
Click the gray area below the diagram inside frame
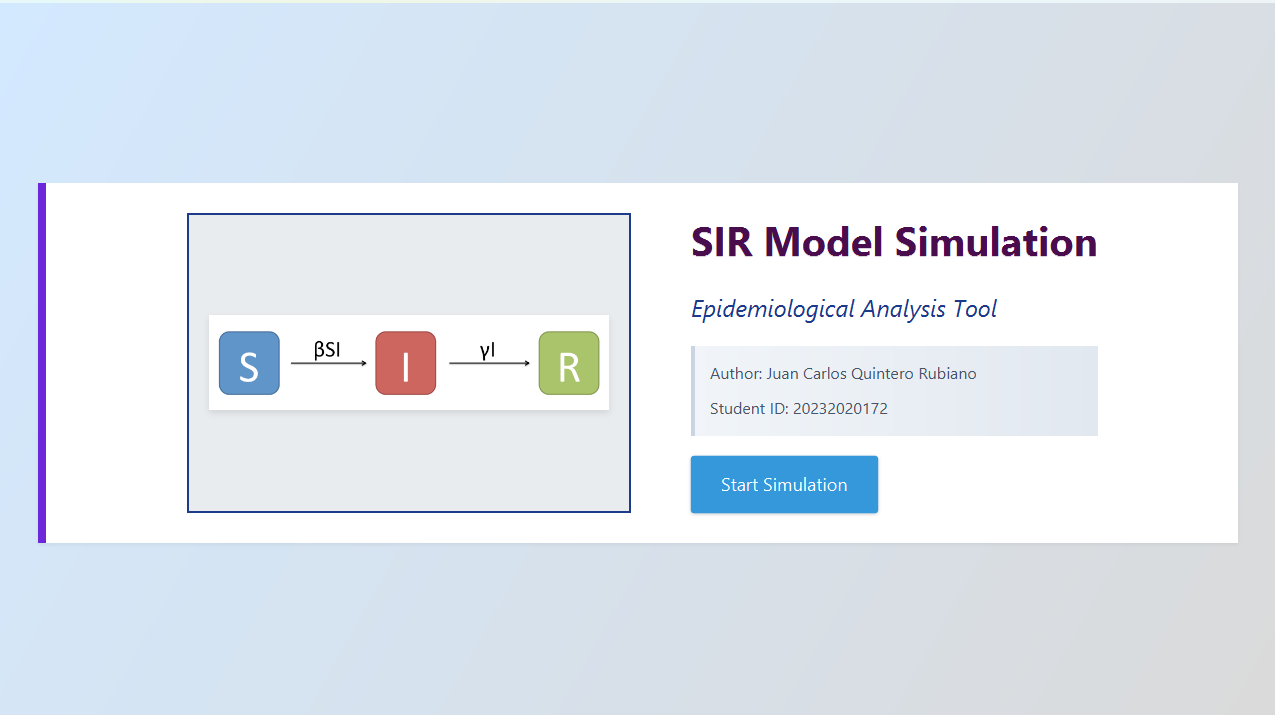(409, 460)
